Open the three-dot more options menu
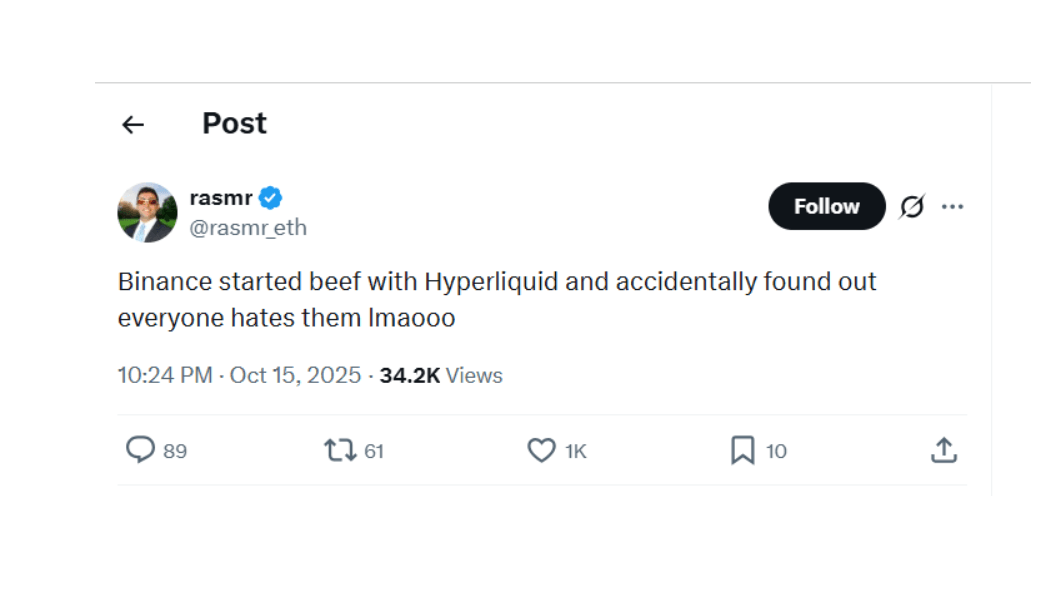This screenshot has width=1064, height=598. [x=952, y=207]
